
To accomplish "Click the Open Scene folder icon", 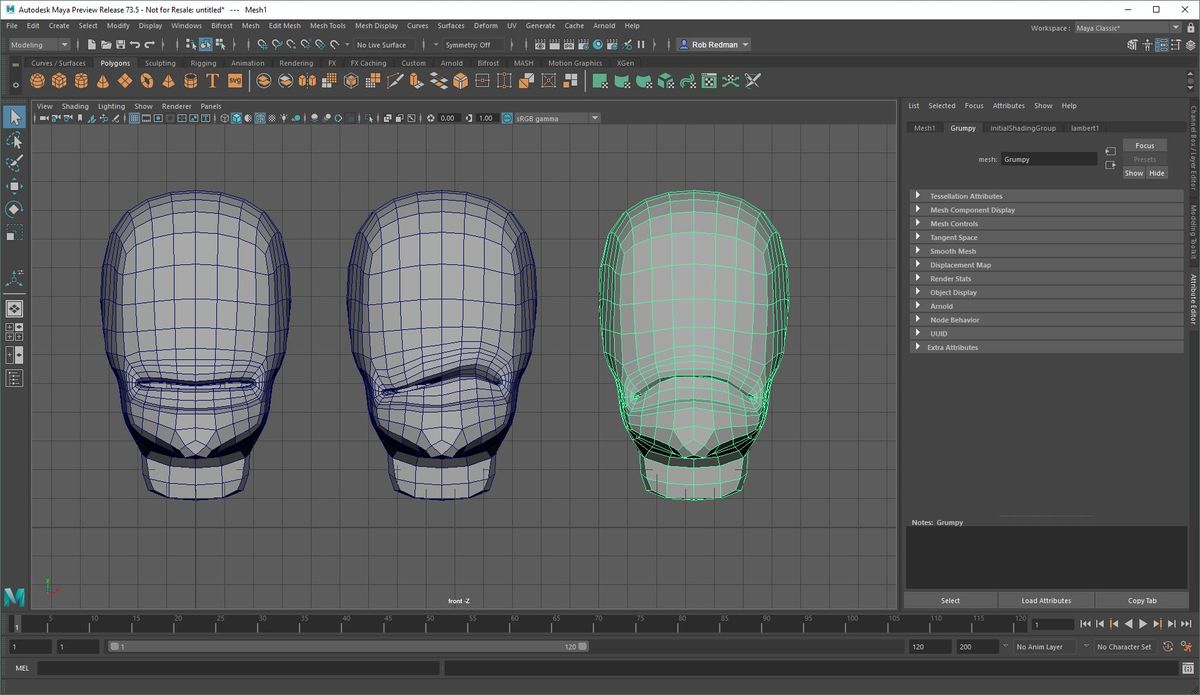I will [x=106, y=44].
